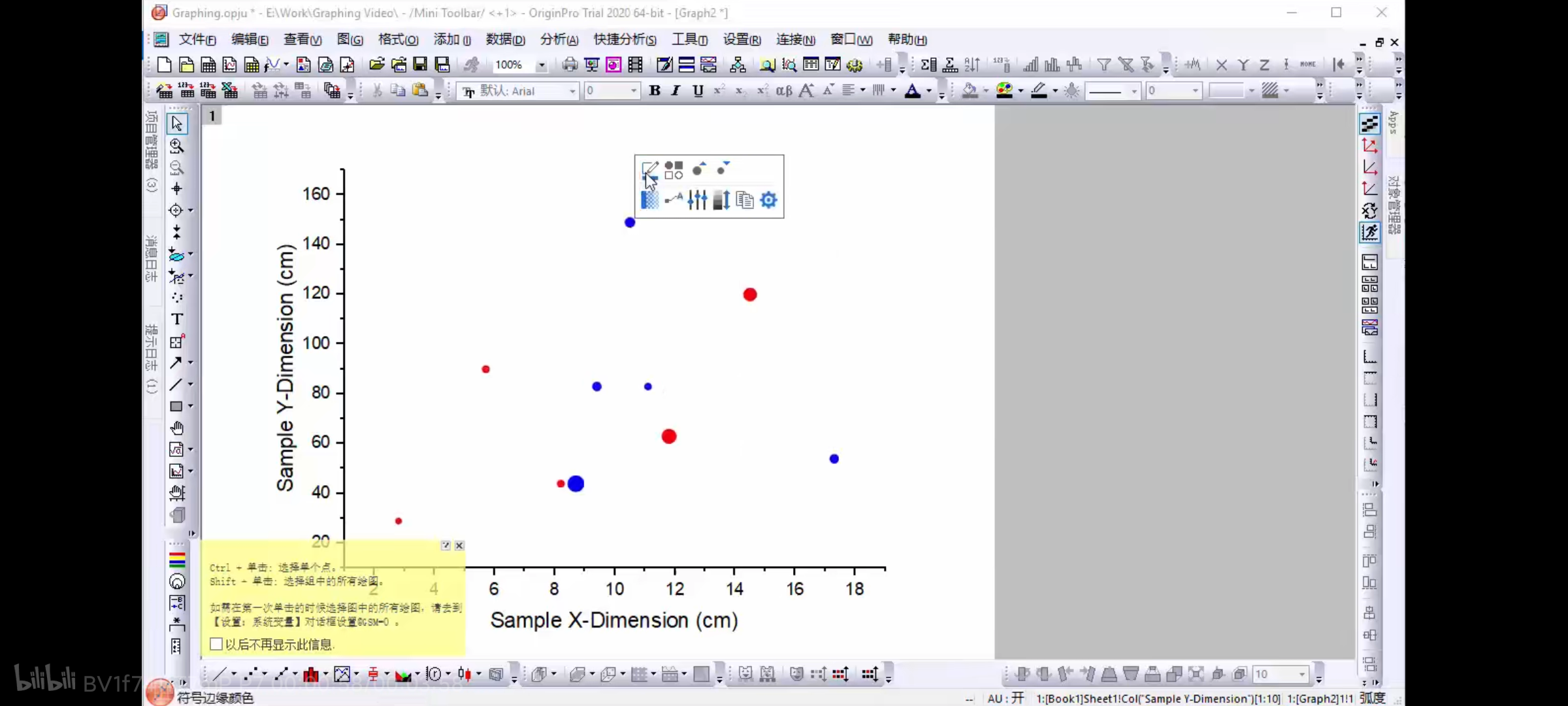The image size is (1568, 706).
Task: Activate the Zoom In tool
Action: click(x=176, y=145)
